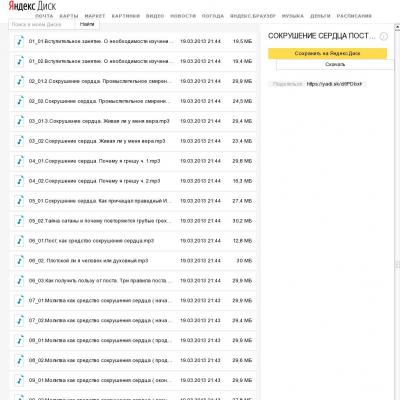This screenshot has width=400, height=400.
Task: Open the Карты menu item
Action: [69, 16]
